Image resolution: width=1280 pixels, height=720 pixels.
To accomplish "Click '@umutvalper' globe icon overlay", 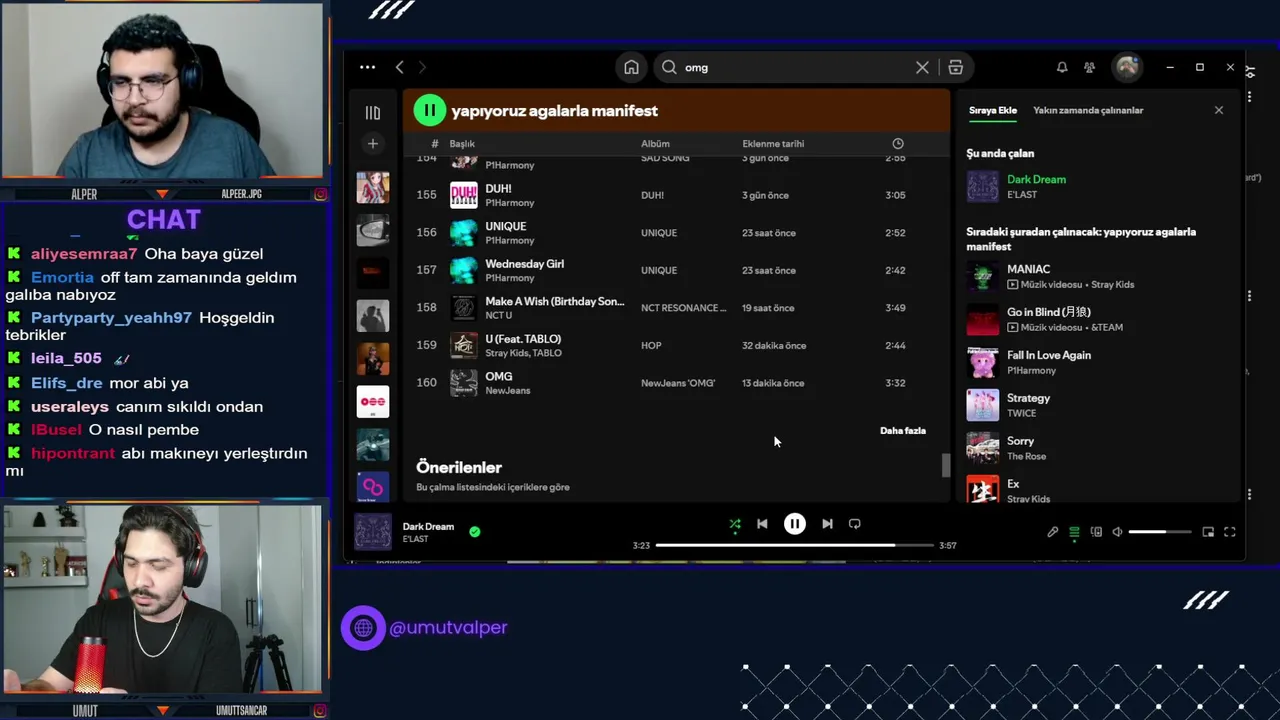I will click(x=363, y=628).
